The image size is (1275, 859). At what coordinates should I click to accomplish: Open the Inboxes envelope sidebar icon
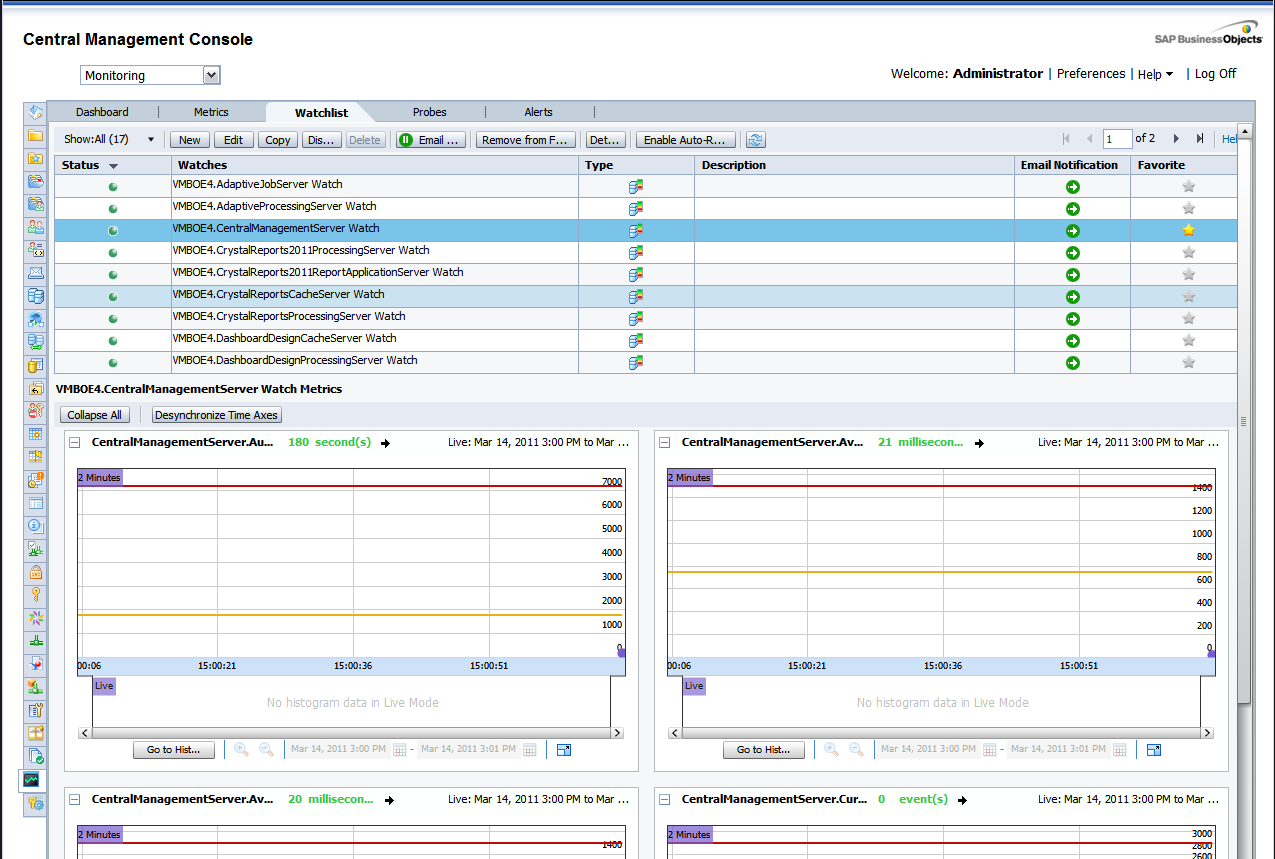(x=35, y=273)
